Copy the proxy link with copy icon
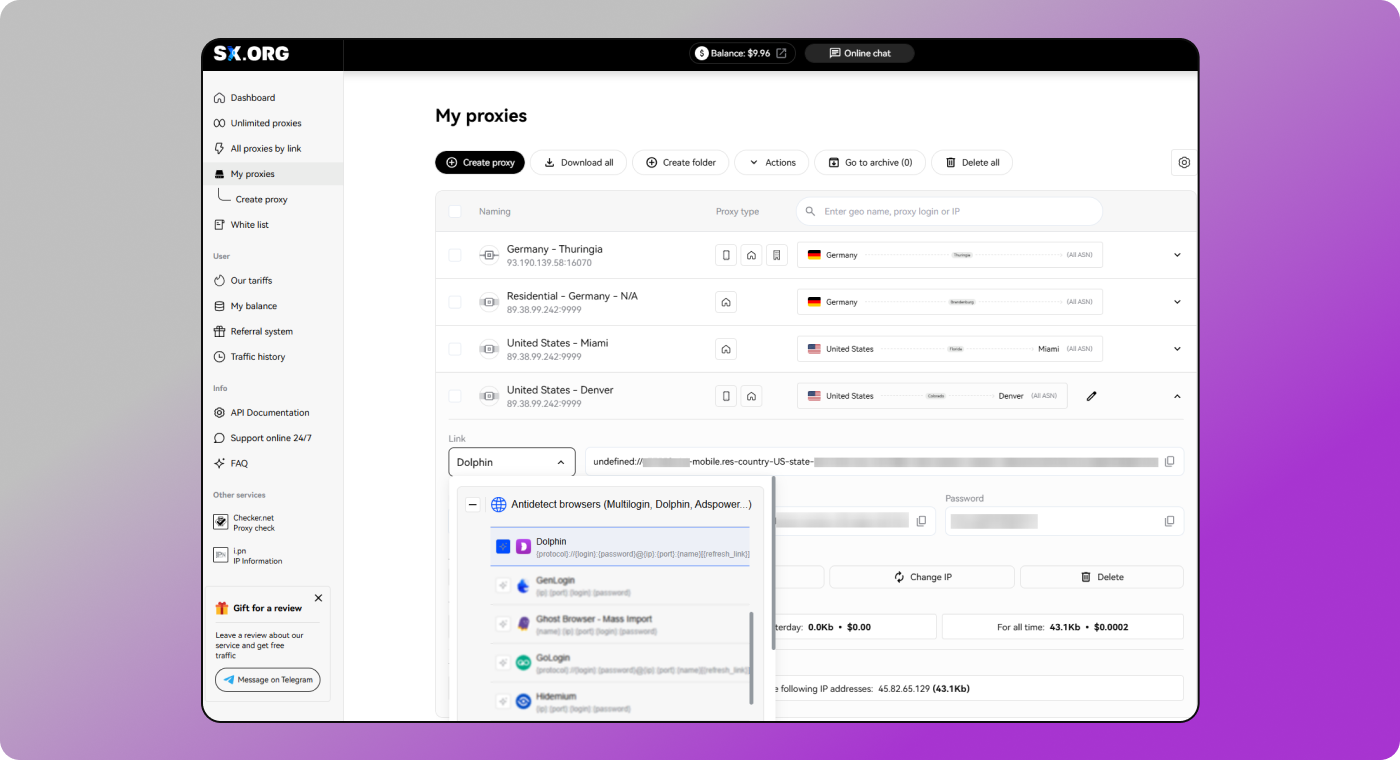Image resolution: width=1400 pixels, height=760 pixels. pos(1169,462)
